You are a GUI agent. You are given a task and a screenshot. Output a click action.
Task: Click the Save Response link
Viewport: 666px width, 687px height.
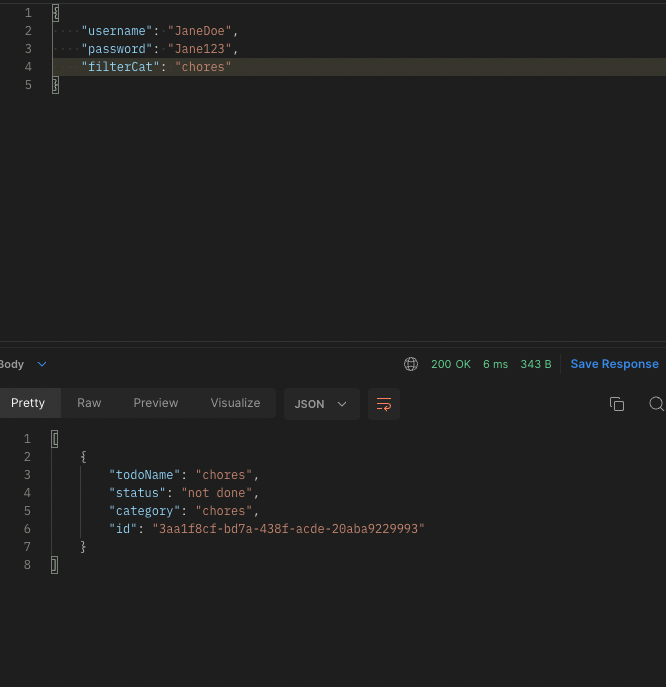tap(614, 364)
